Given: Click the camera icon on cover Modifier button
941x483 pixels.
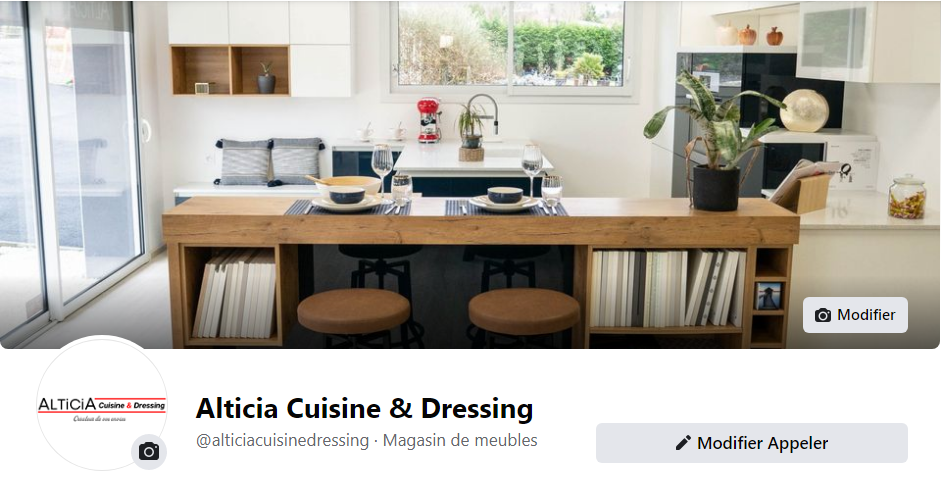Looking at the screenshot, I should point(823,315).
